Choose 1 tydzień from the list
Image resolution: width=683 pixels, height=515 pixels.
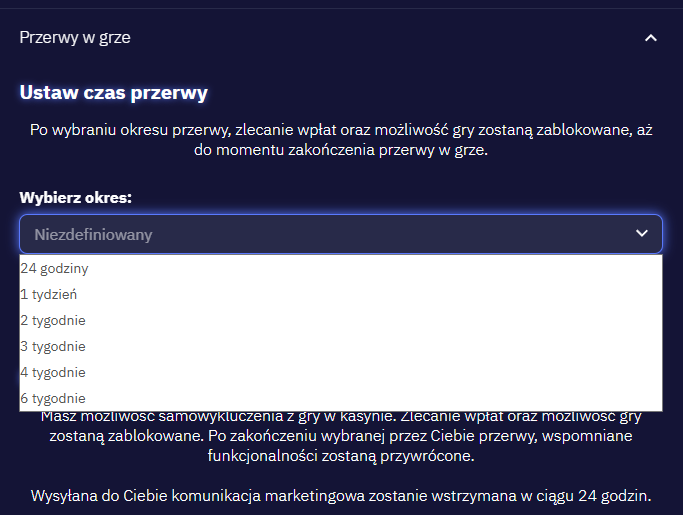click(50, 295)
